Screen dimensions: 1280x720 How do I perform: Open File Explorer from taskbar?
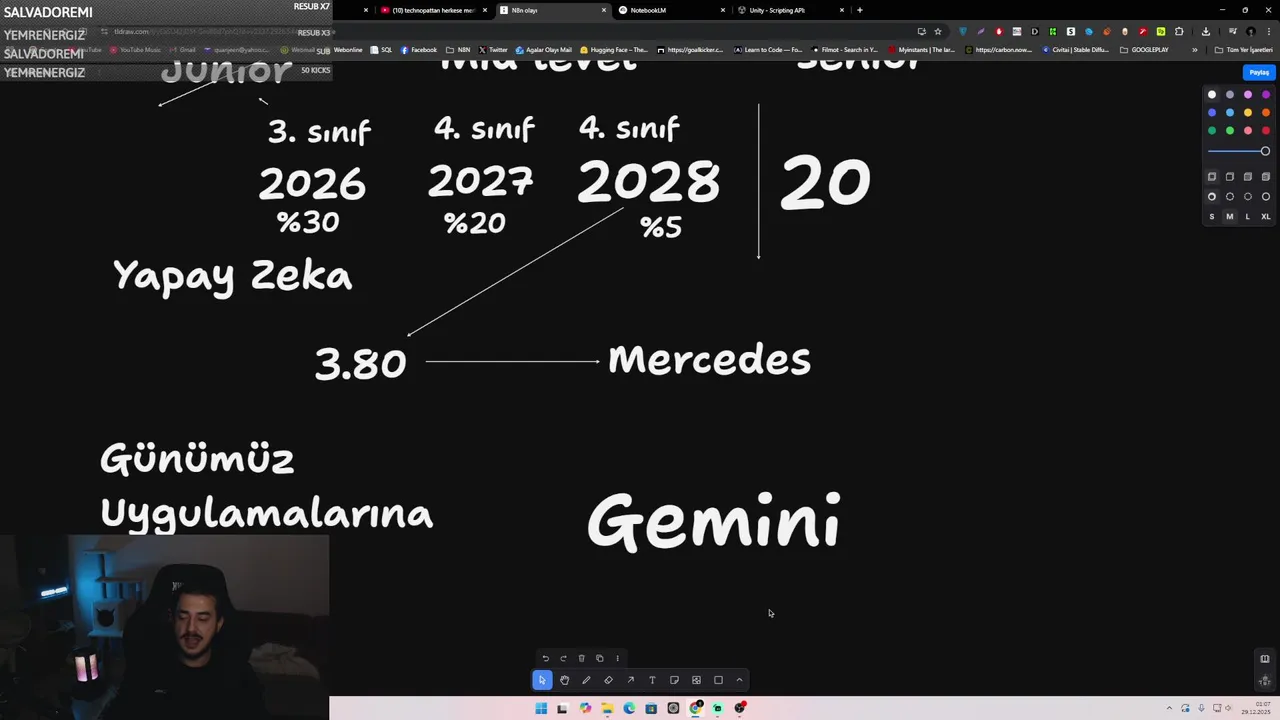[607, 708]
